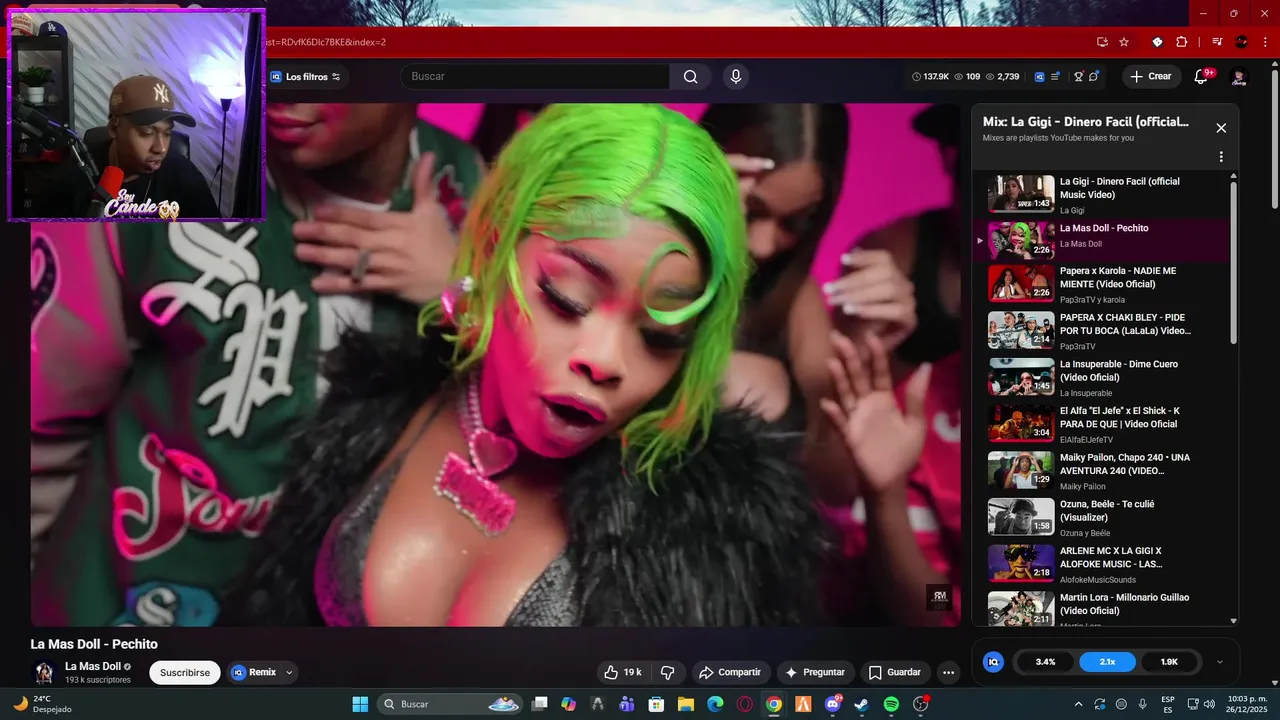Click vidIQ icon in score panel
Image resolution: width=1280 pixels, height=720 pixels.
pos(993,662)
